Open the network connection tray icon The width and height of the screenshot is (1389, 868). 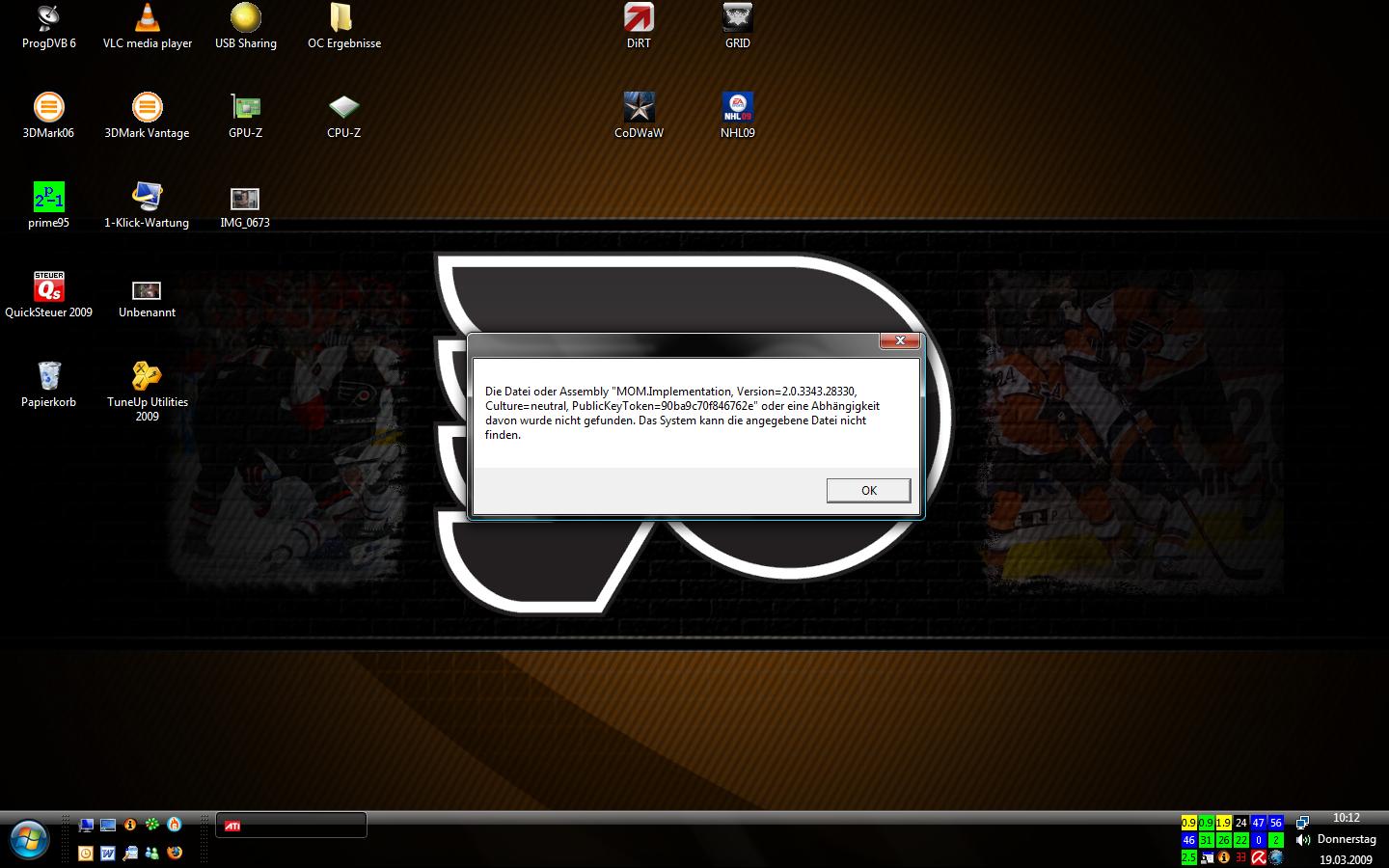tap(1302, 823)
